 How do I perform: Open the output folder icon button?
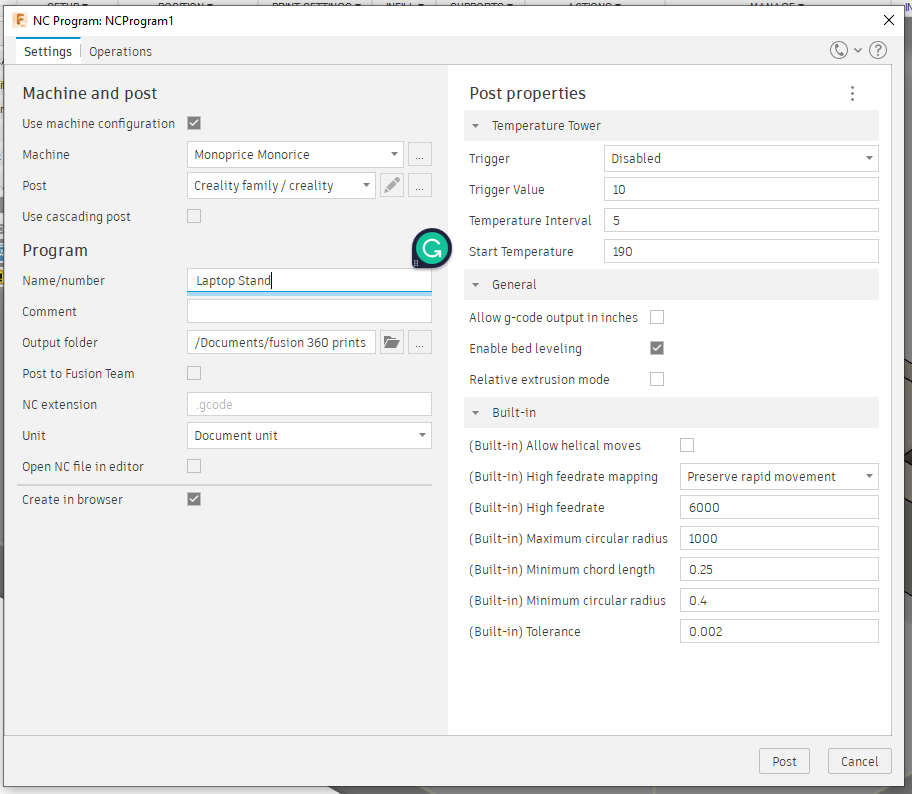pos(392,343)
